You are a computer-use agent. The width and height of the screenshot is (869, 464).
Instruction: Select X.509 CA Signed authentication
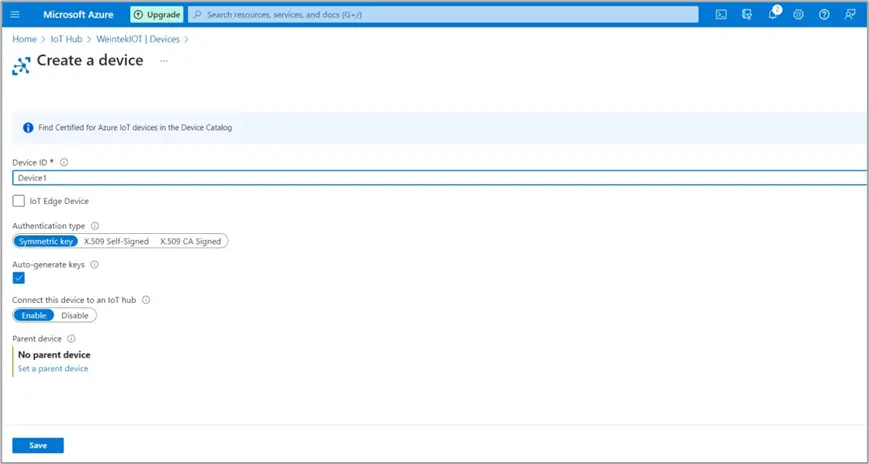[x=191, y=241]
